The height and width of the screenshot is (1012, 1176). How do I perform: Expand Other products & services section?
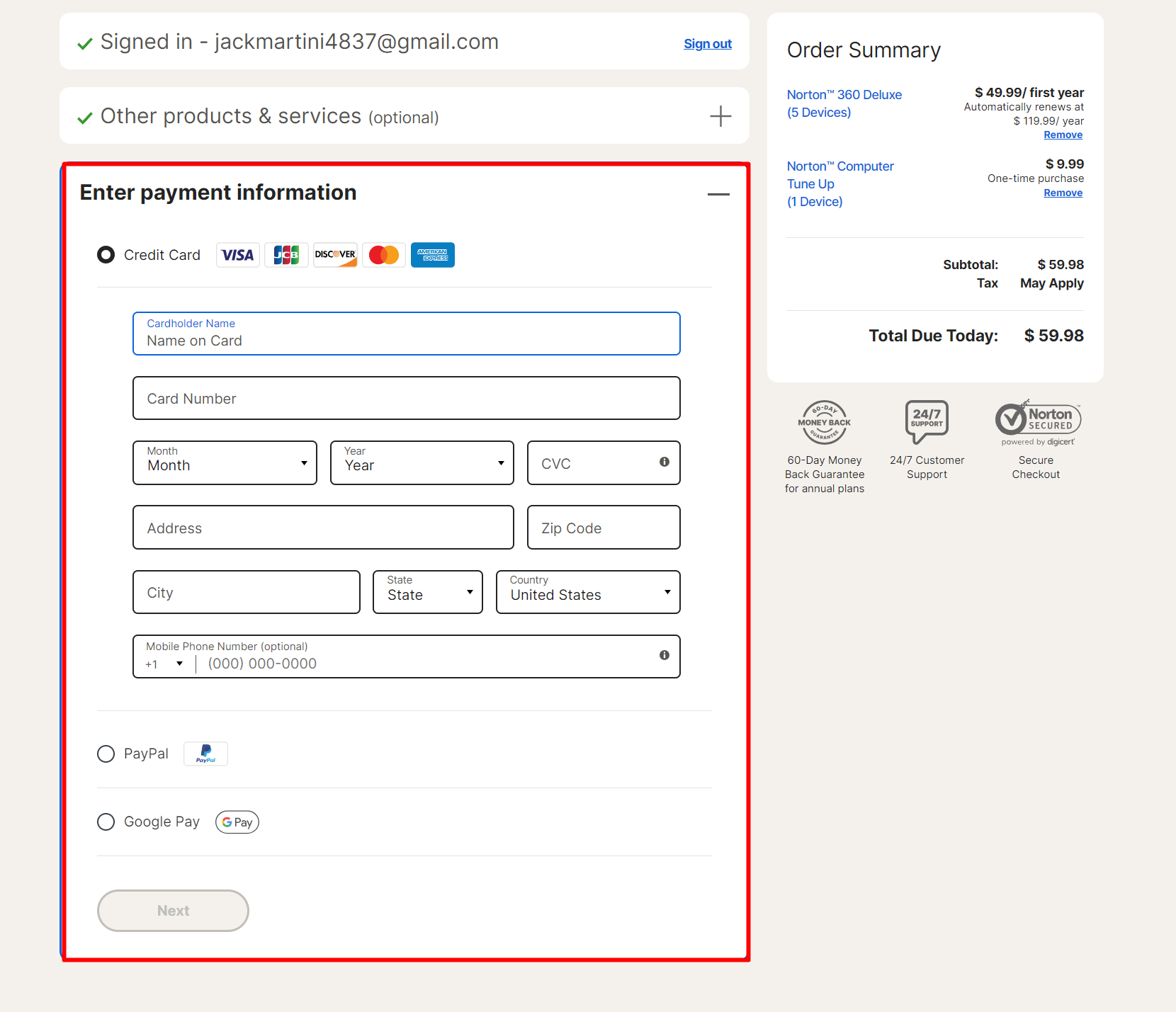tap(720, 116)
